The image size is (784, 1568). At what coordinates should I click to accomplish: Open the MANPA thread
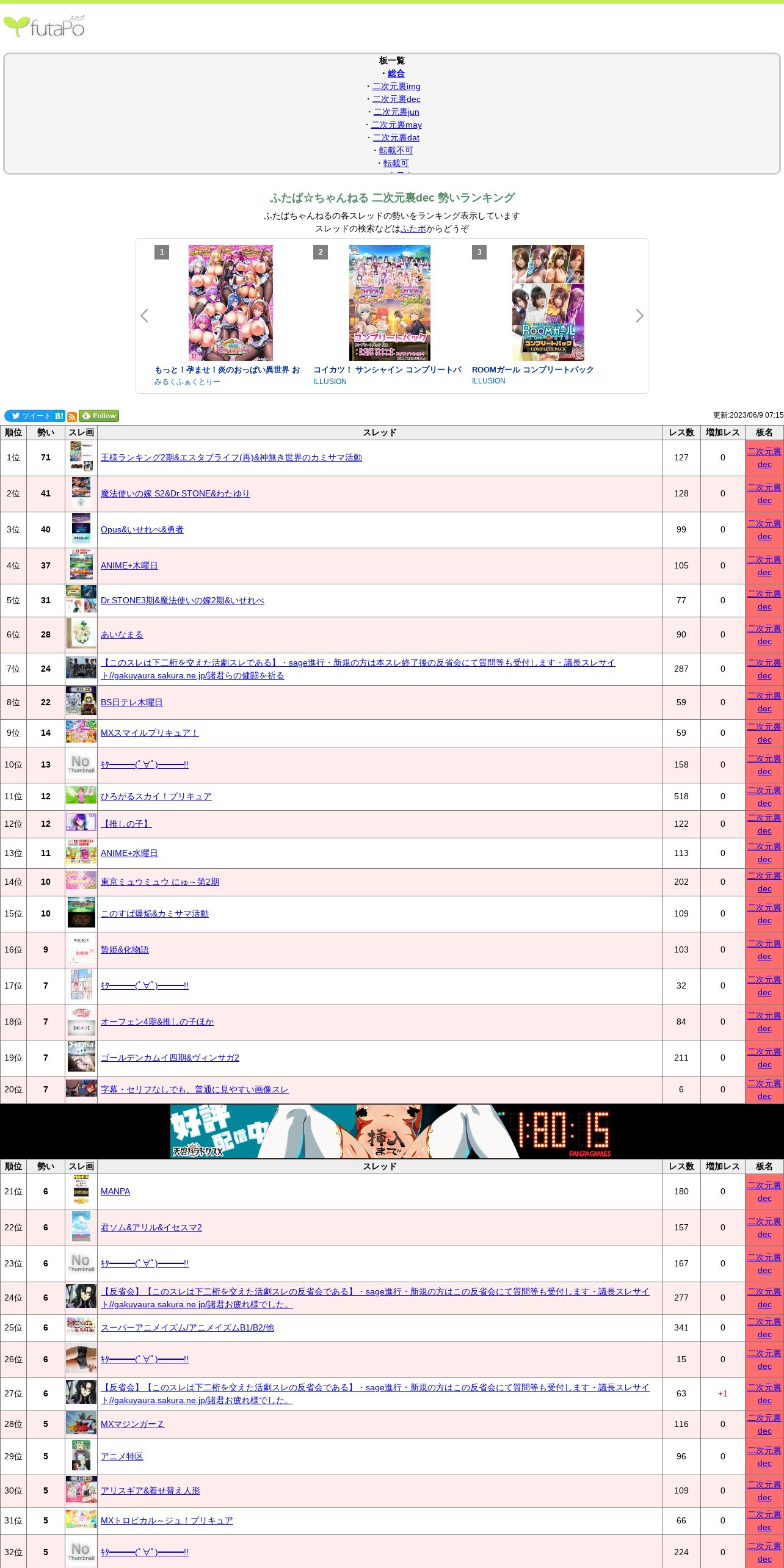tap(115, 1191)
